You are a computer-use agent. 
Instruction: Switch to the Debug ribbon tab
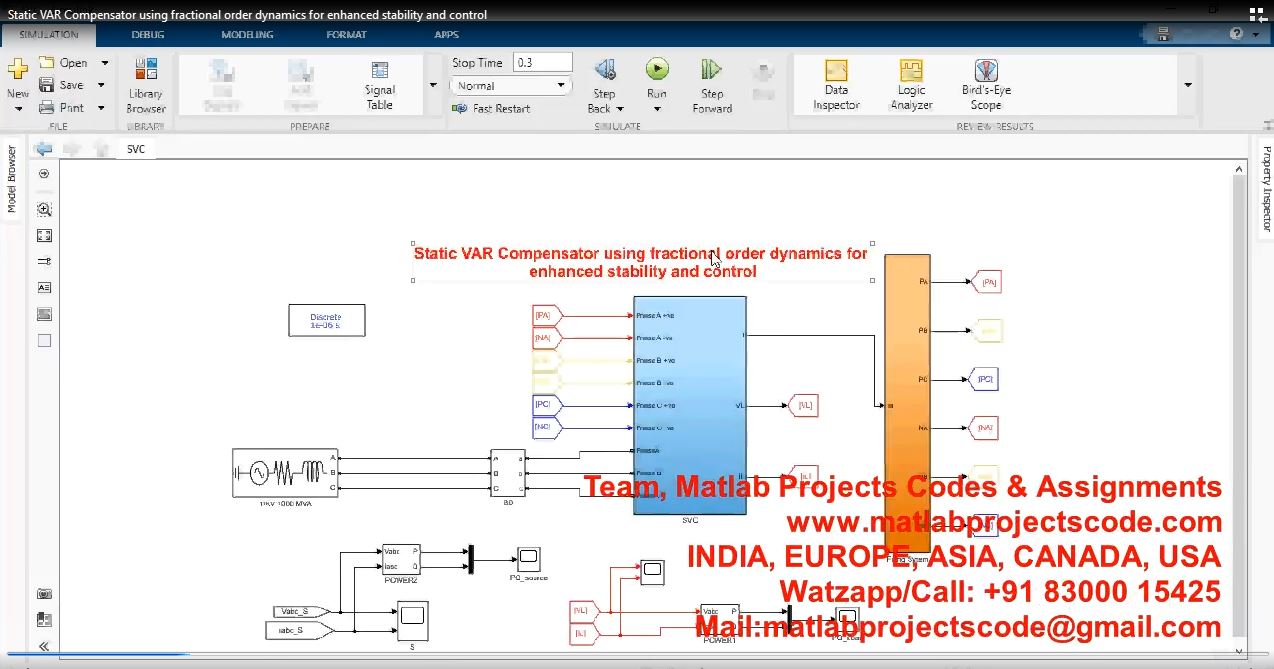148,35
